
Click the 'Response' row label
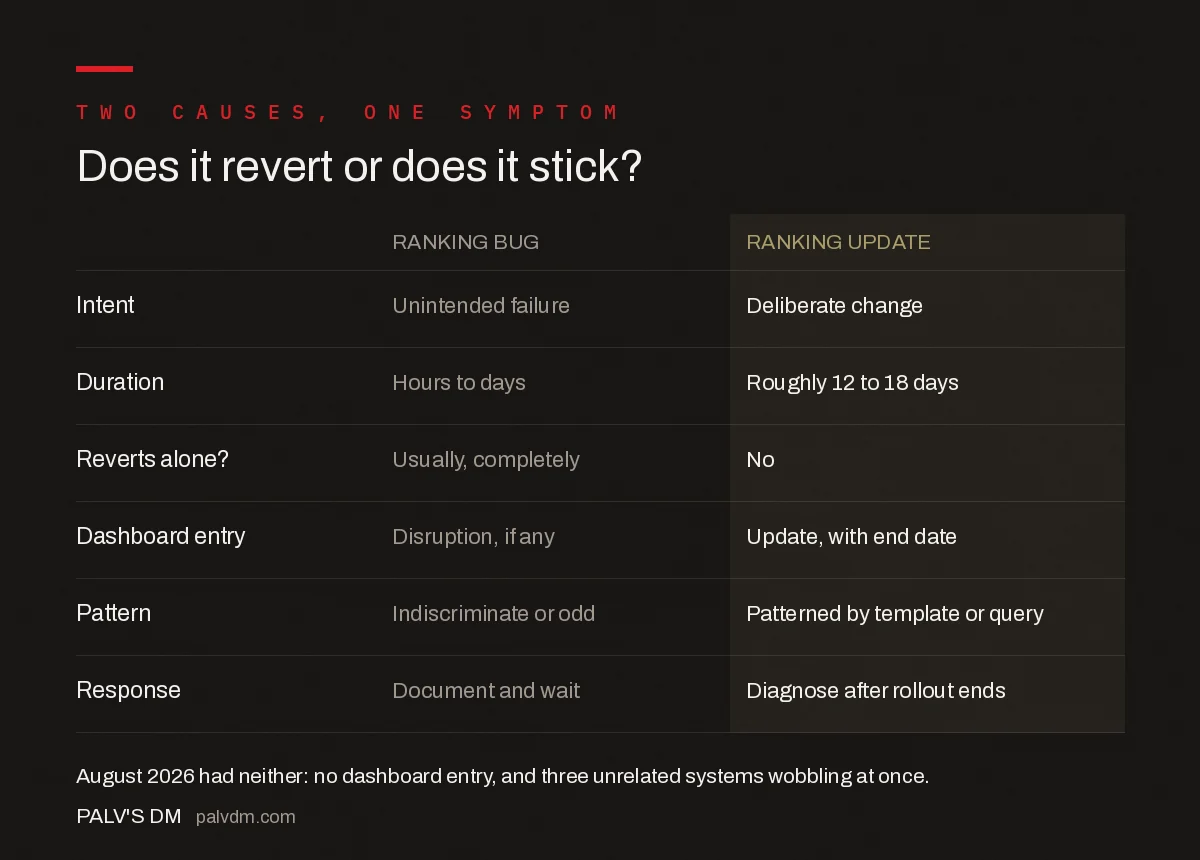click(128, 690)
